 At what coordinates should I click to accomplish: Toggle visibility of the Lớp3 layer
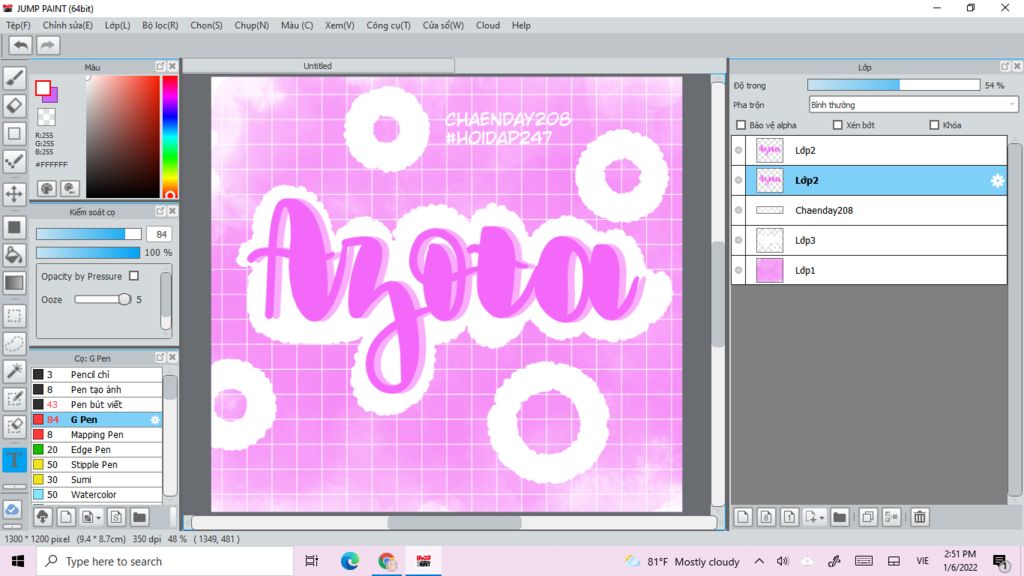pyautogui.click(x=739, y=240)
